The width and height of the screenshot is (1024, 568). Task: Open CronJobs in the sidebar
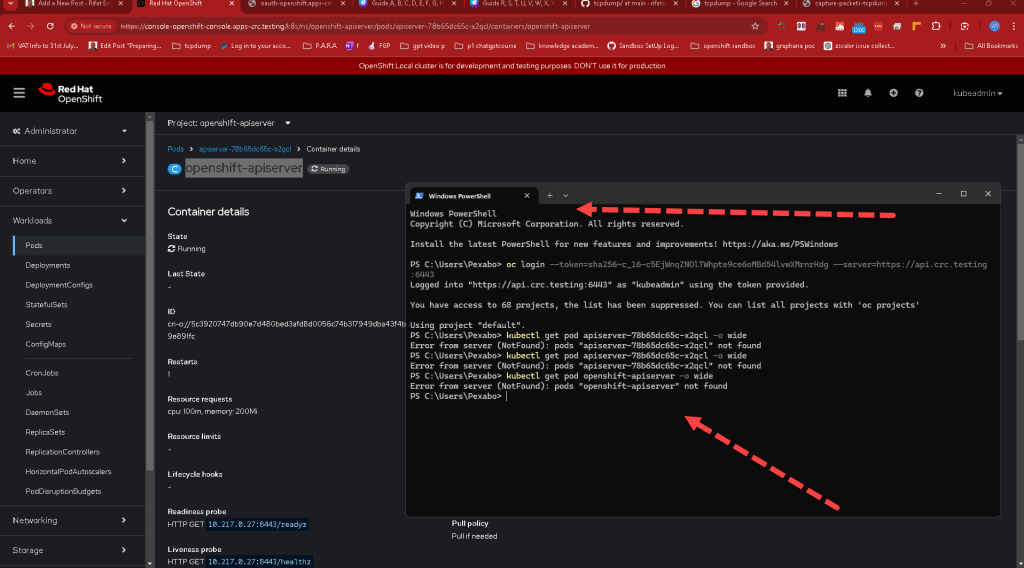[42, 373]
